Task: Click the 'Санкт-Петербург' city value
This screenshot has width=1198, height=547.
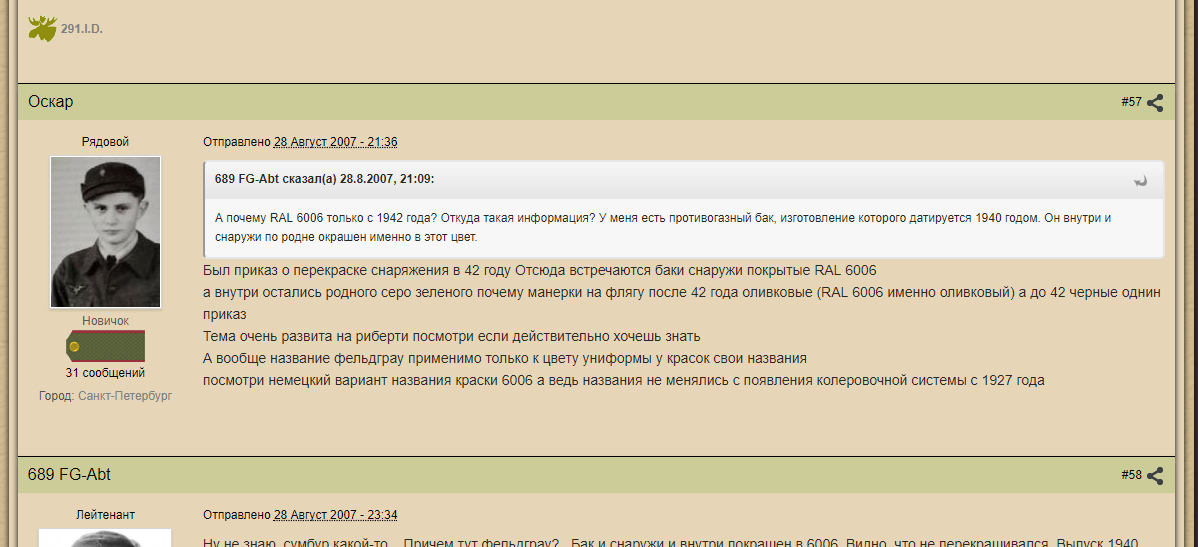Action: tap(125, 396)
